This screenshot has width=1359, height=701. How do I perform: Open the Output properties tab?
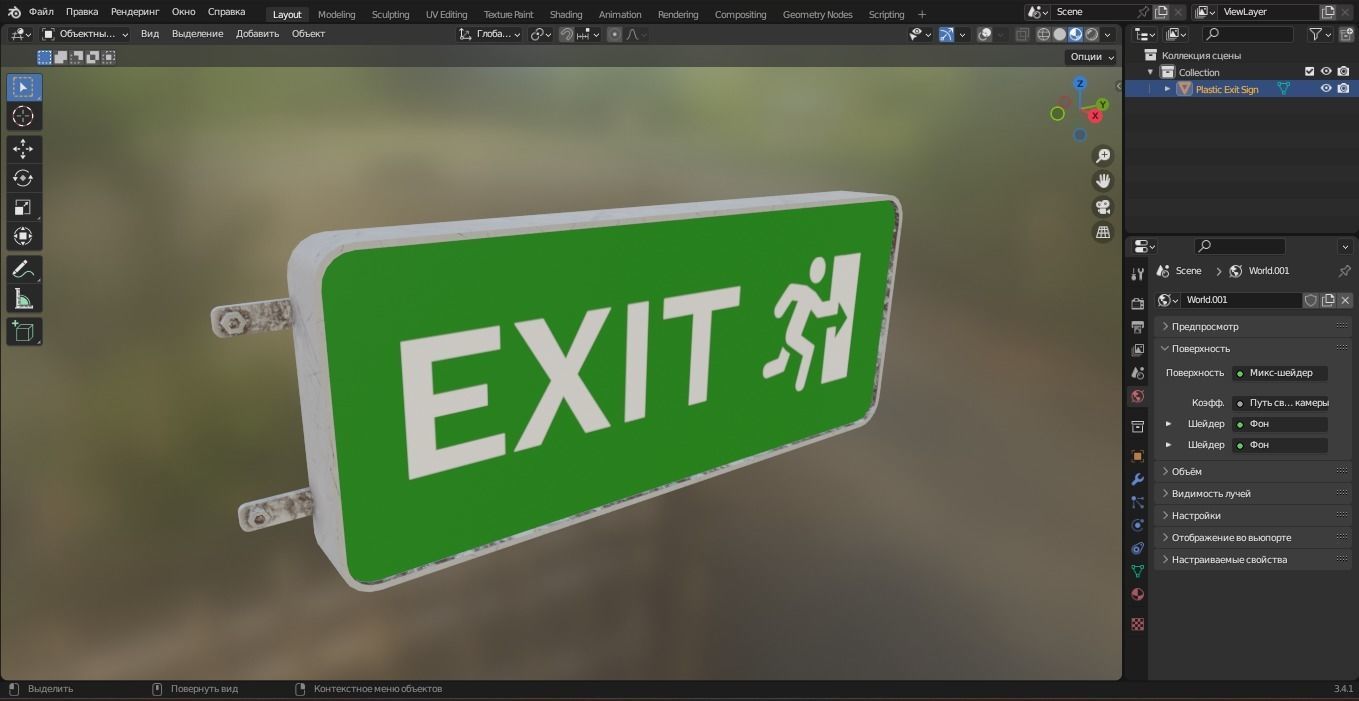point(1137,327)
